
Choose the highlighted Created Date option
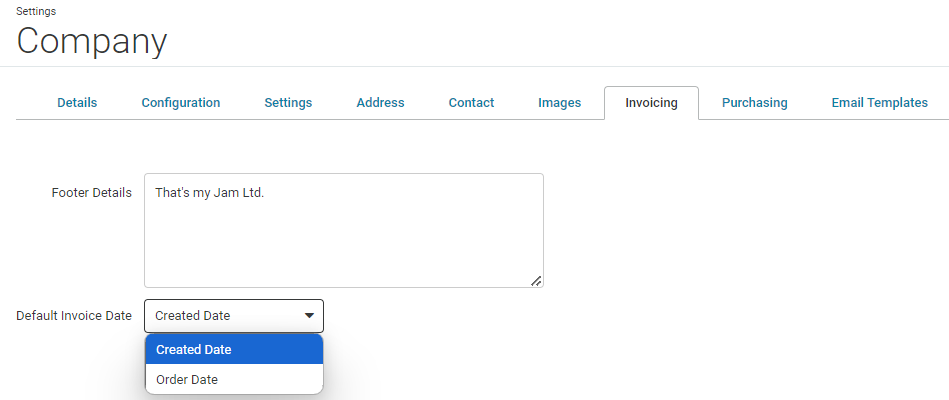(x=234, y=350)
